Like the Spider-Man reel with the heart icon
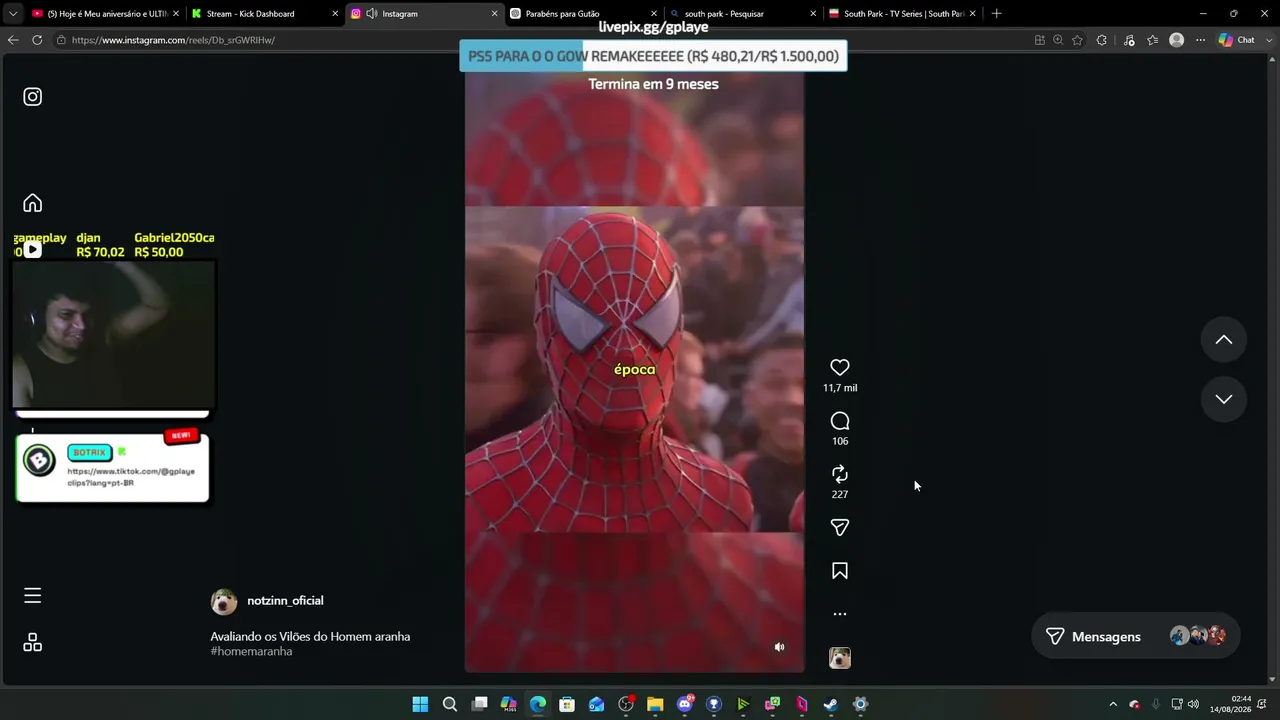Image resolution: width=1280 pixels, height=720 pixels. [840, 368]
